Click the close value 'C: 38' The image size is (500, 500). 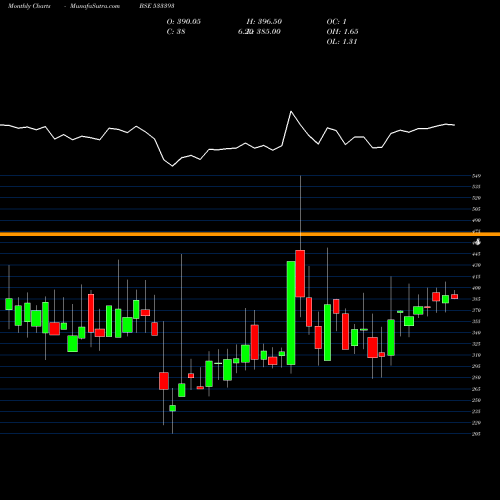[176, 32]
